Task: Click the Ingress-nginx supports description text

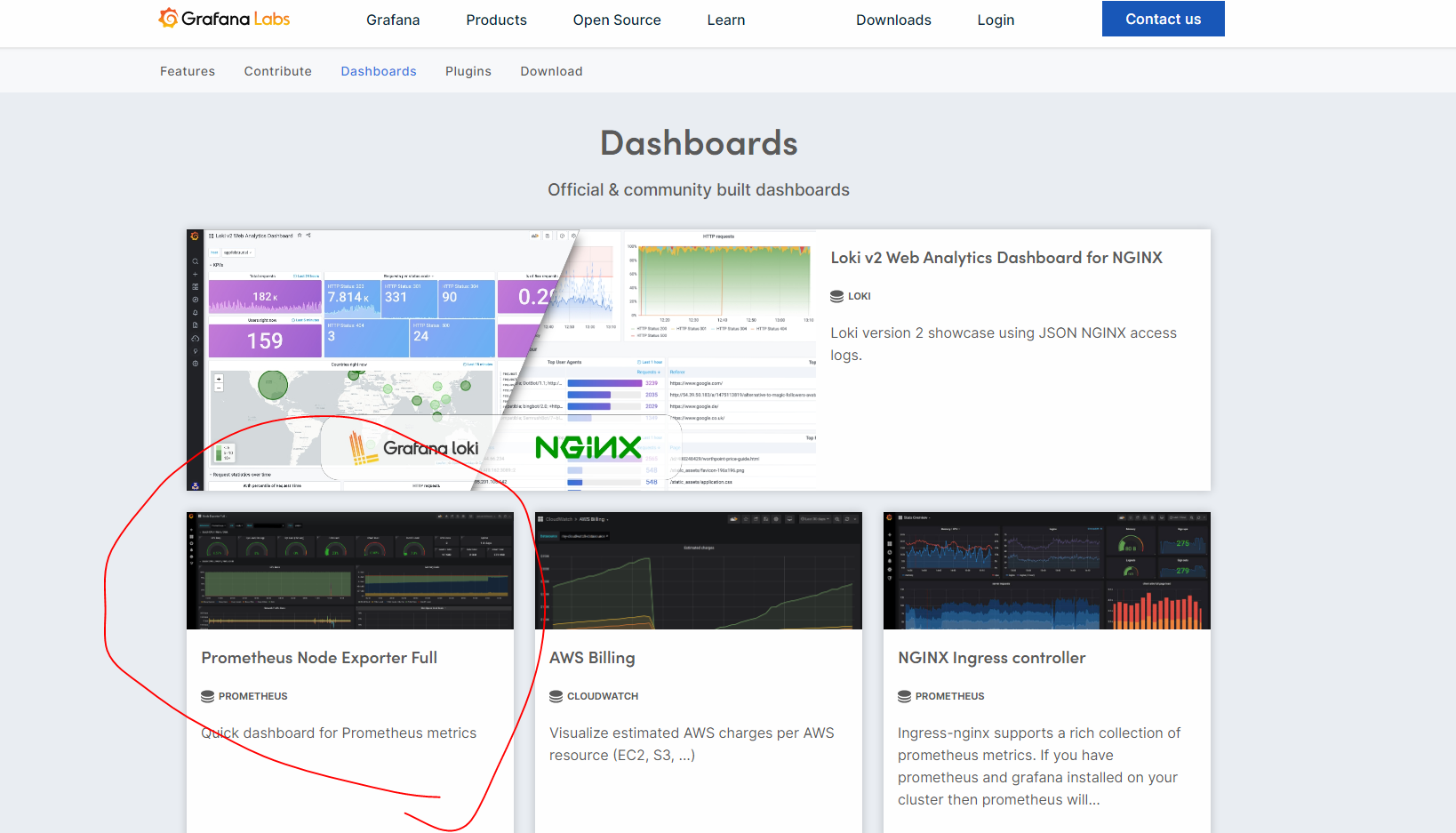Action: pos(1039,766)
